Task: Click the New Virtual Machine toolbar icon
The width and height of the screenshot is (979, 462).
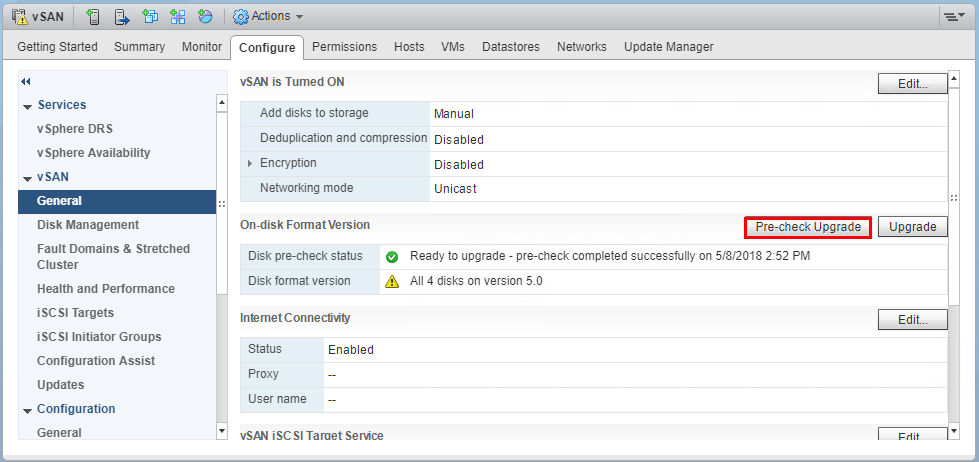Action: 149,16
